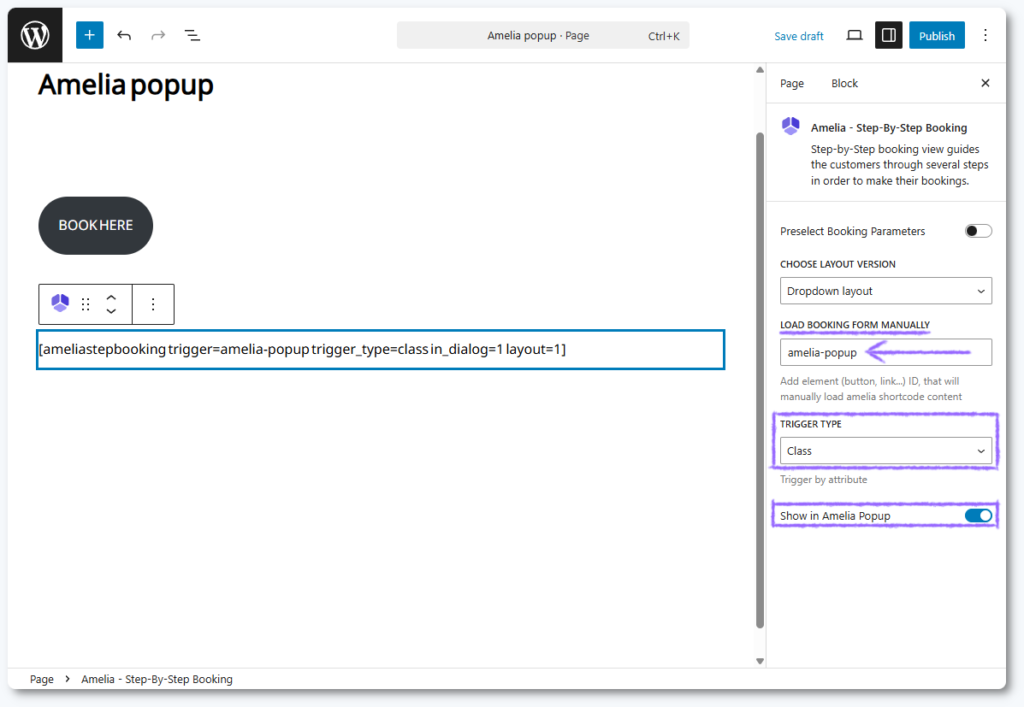Click the Publish button

click(x=936, y=36)
